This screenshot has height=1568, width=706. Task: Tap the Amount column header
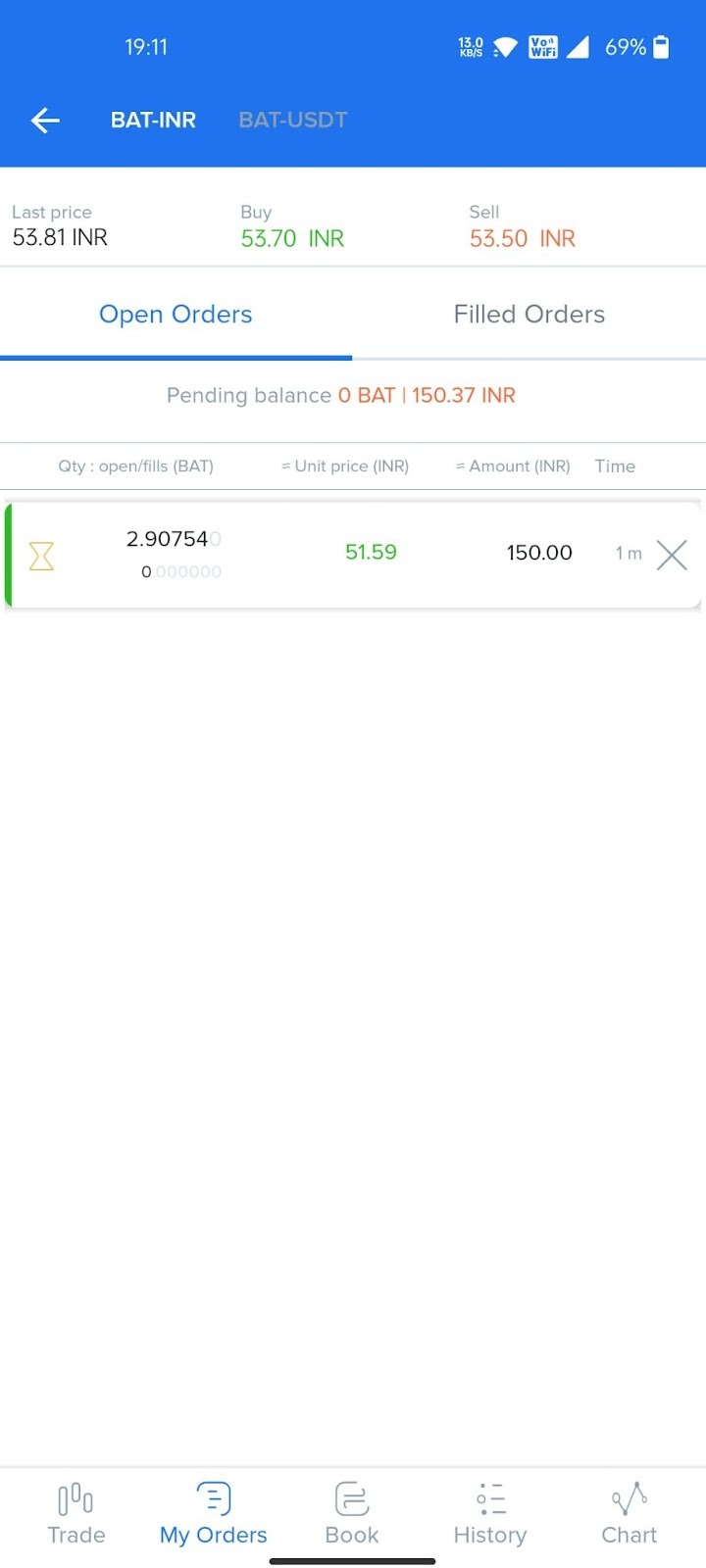click(x=513, y=466)
